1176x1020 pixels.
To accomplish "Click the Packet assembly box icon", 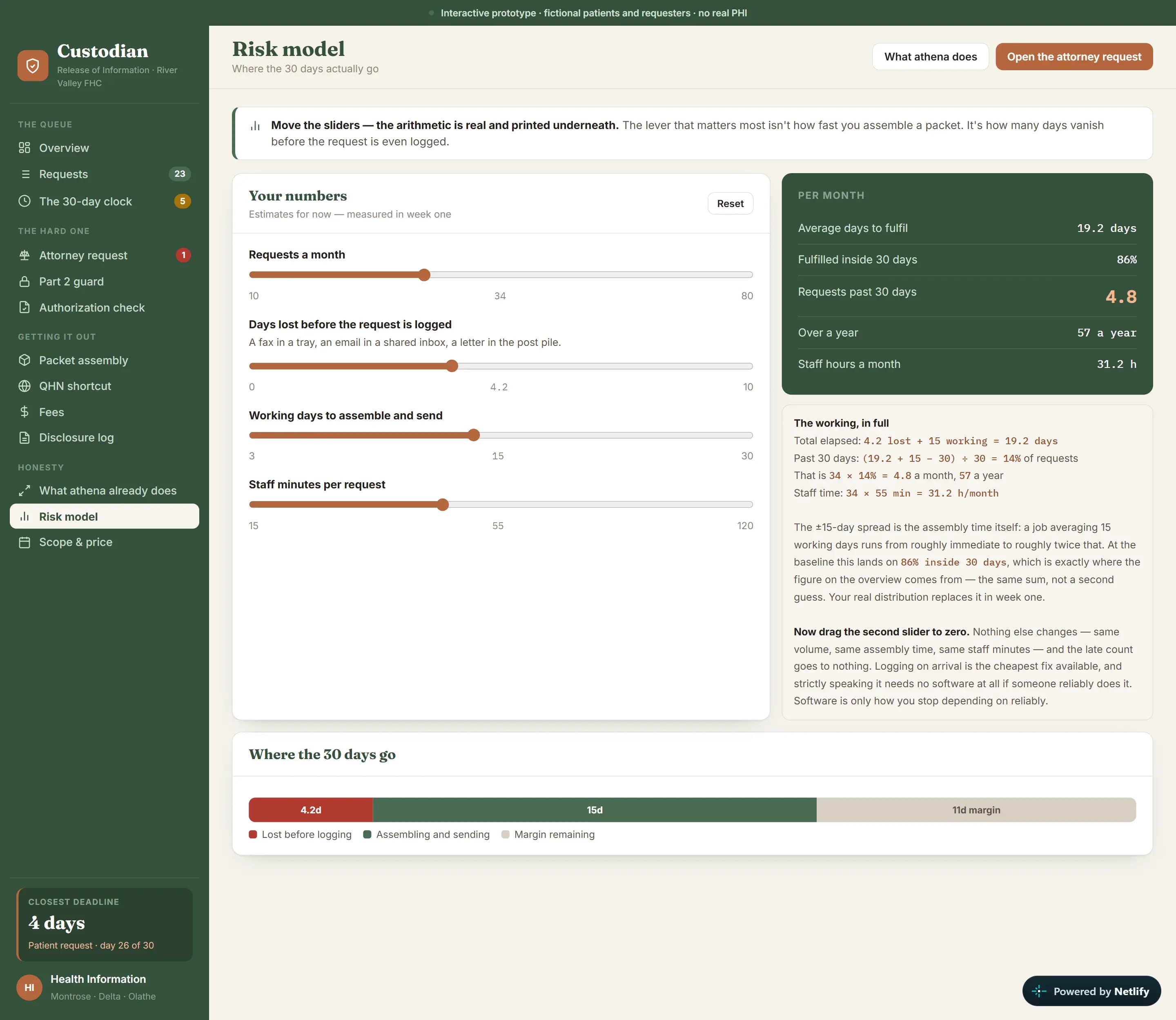I will click(x=24, y=360).
